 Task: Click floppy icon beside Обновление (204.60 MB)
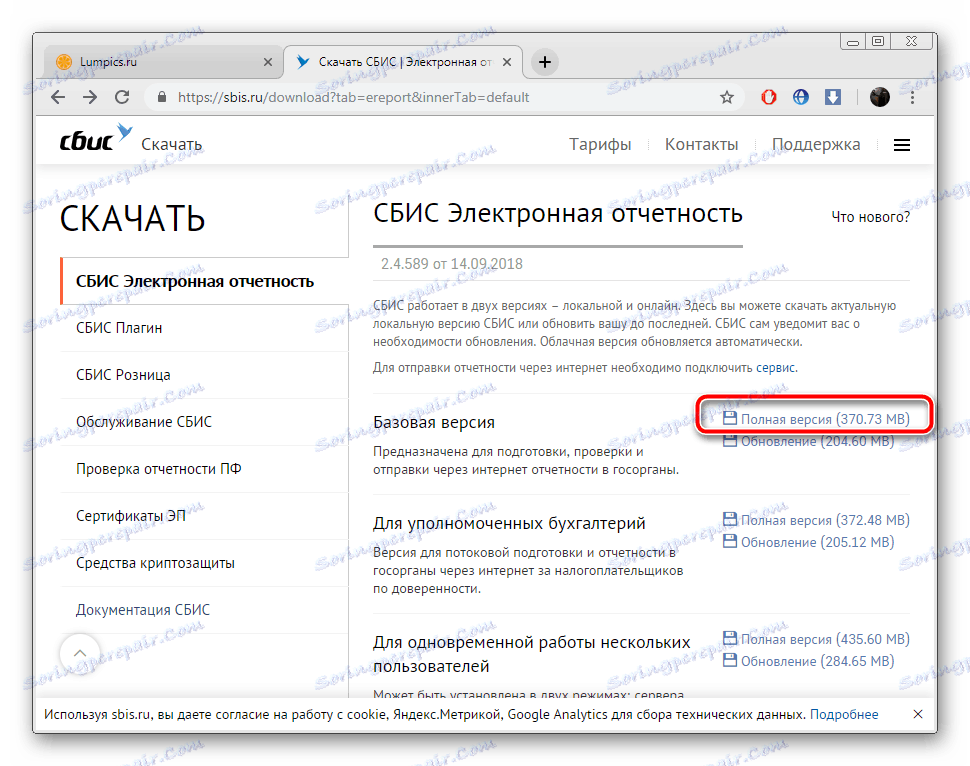click(730, 441)
